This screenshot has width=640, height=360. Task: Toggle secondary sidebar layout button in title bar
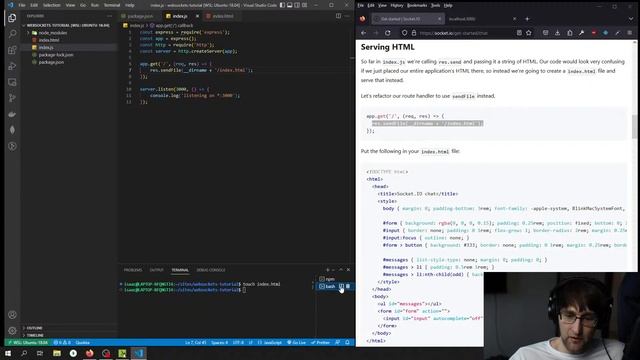(x=297, y=5)
